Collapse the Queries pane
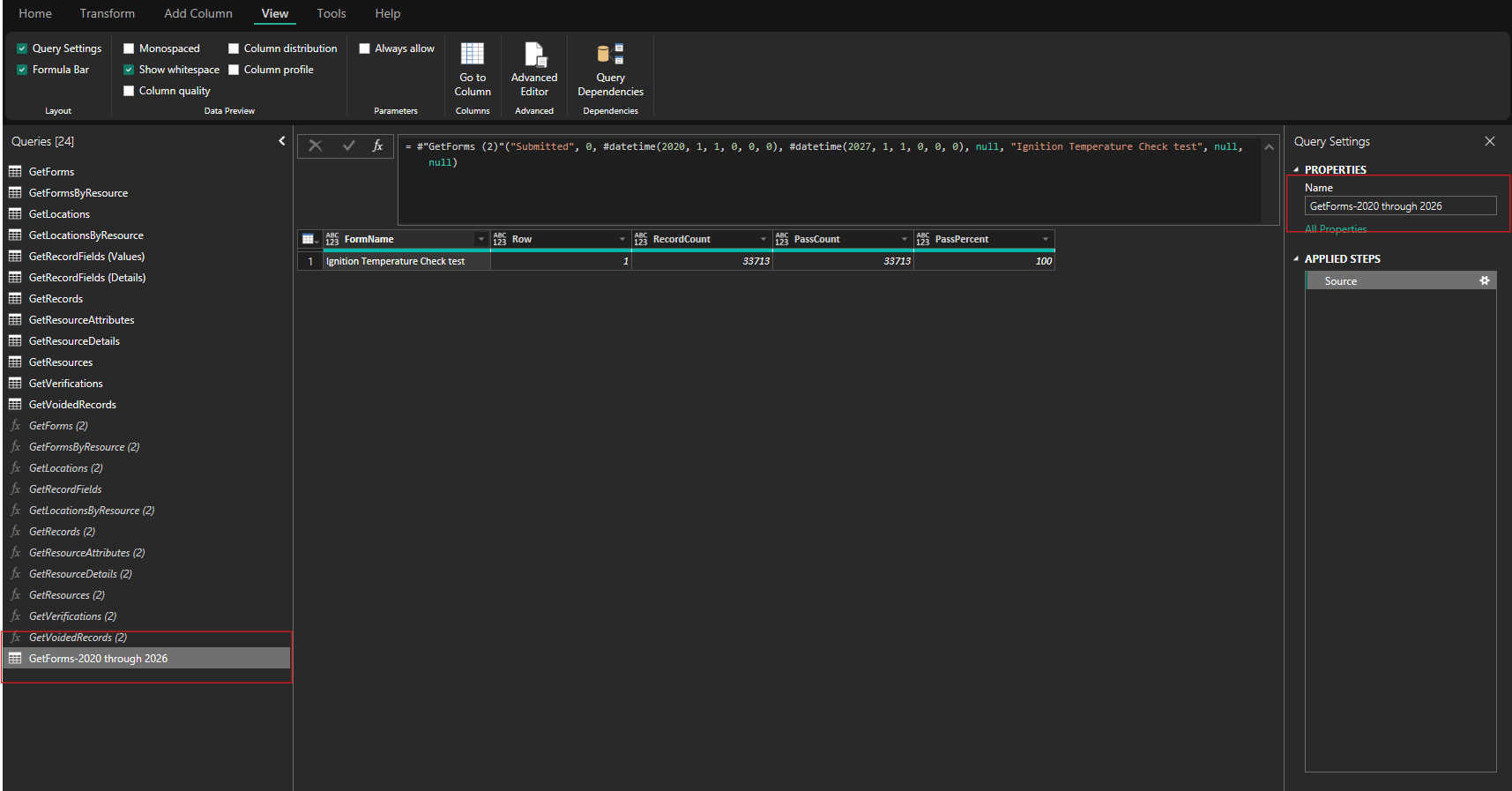Viewport: 1512px width, 791px height. [282, 141]
